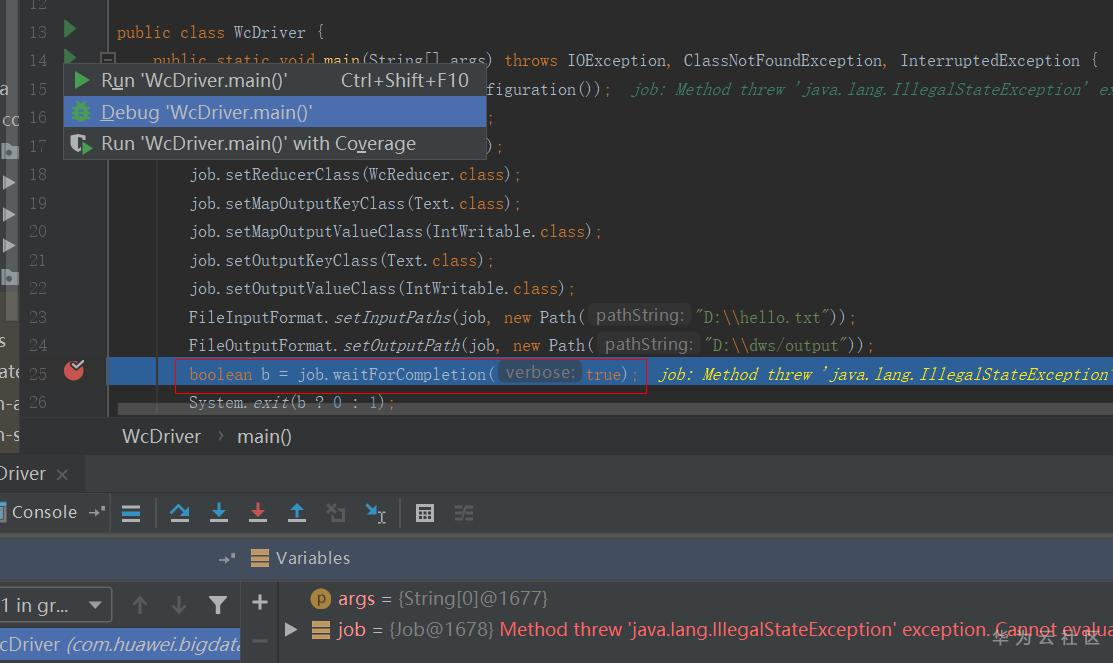The image size is (1113, 663).
Task: Click the setOutputValueClass code line
Action: coord(382,289)
